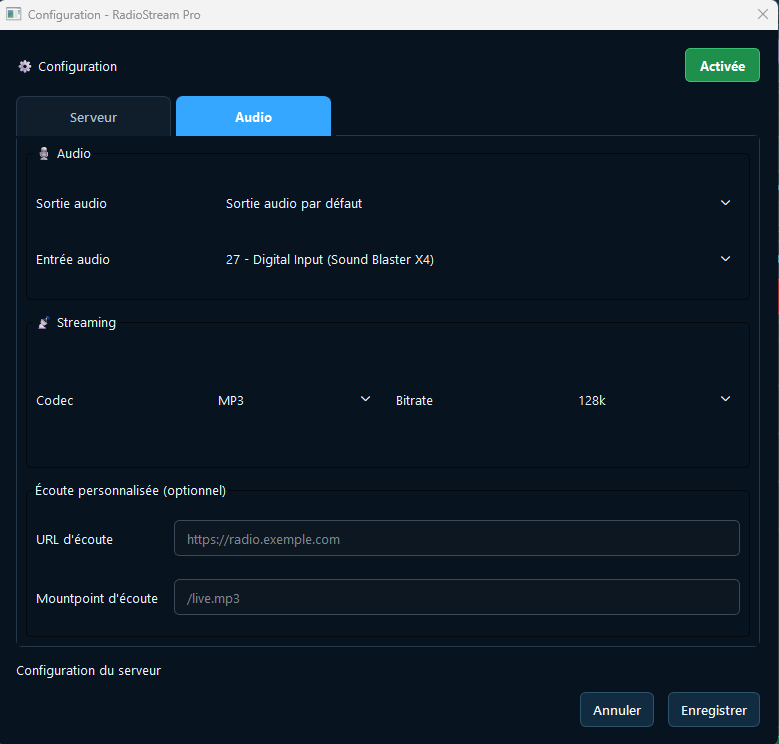Click the microphone icon beside Audio

pyautogui.click(x=44, y=153)
